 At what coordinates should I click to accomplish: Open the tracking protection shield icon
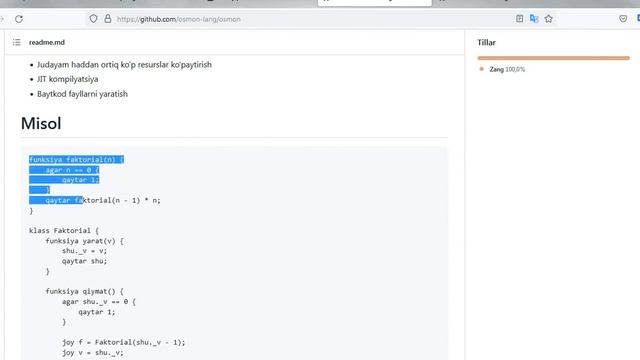point(93,19)
